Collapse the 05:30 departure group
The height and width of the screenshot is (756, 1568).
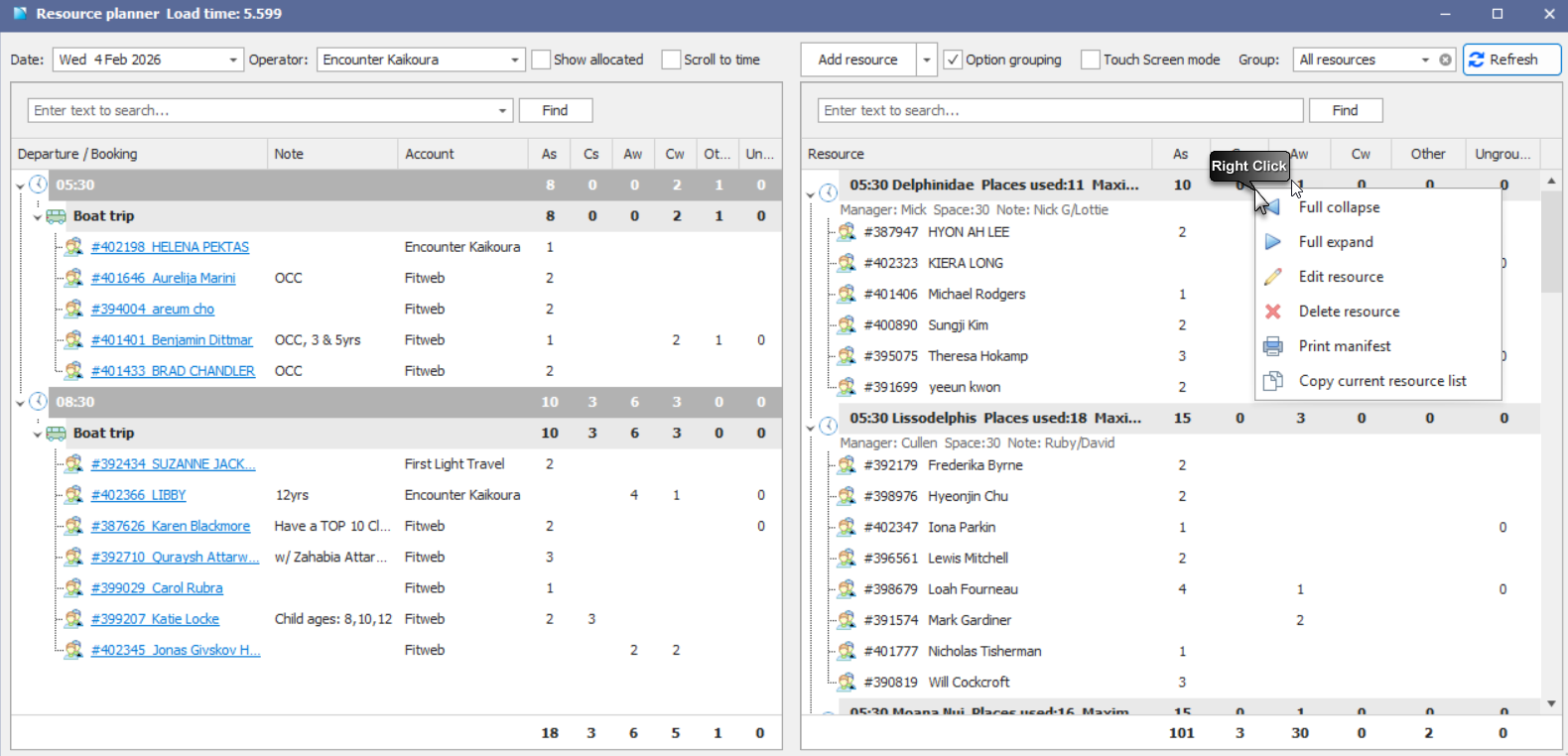point(20,186)
